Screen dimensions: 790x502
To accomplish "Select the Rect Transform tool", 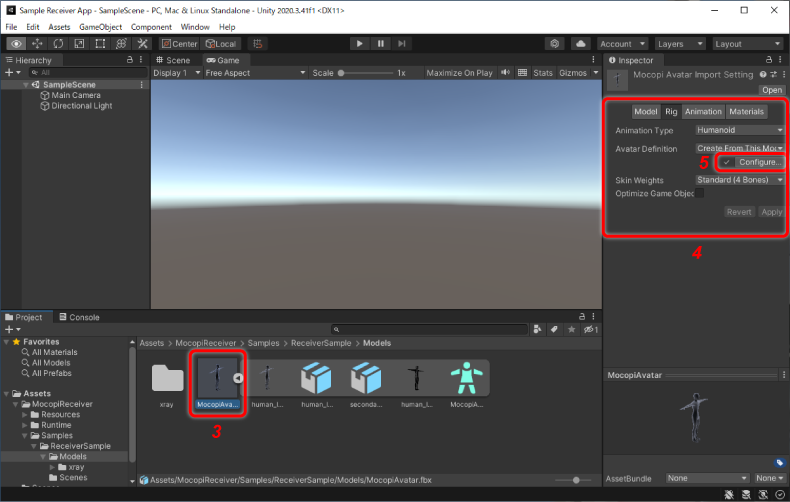I will tap(100, 44).
